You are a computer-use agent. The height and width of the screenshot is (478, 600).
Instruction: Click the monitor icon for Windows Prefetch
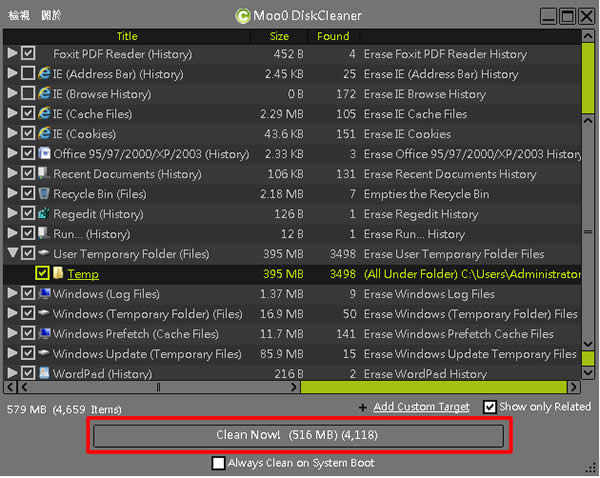(44, 333)
